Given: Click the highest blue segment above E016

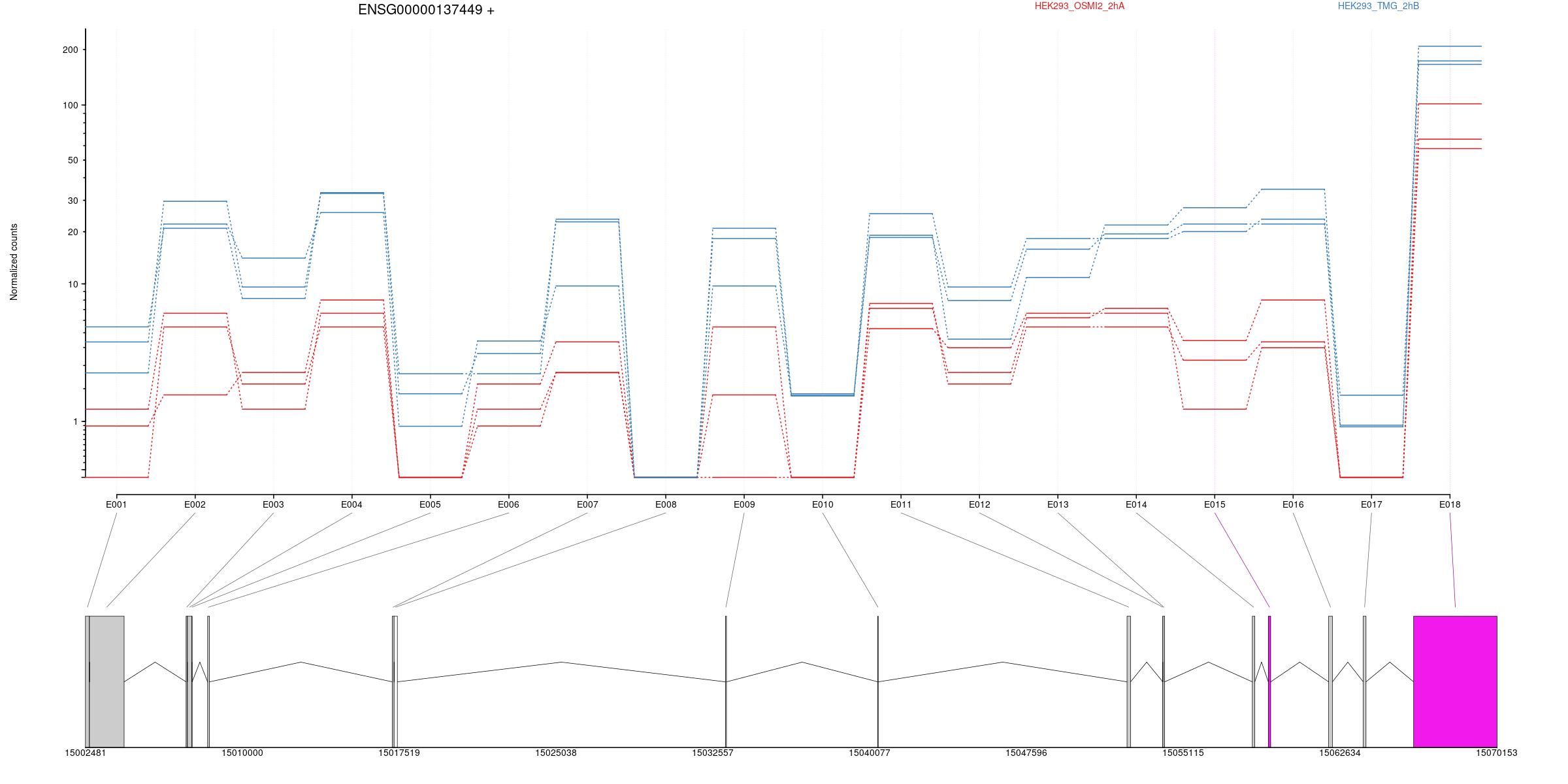Looking at the screenshot, I should pos(1293,189).
